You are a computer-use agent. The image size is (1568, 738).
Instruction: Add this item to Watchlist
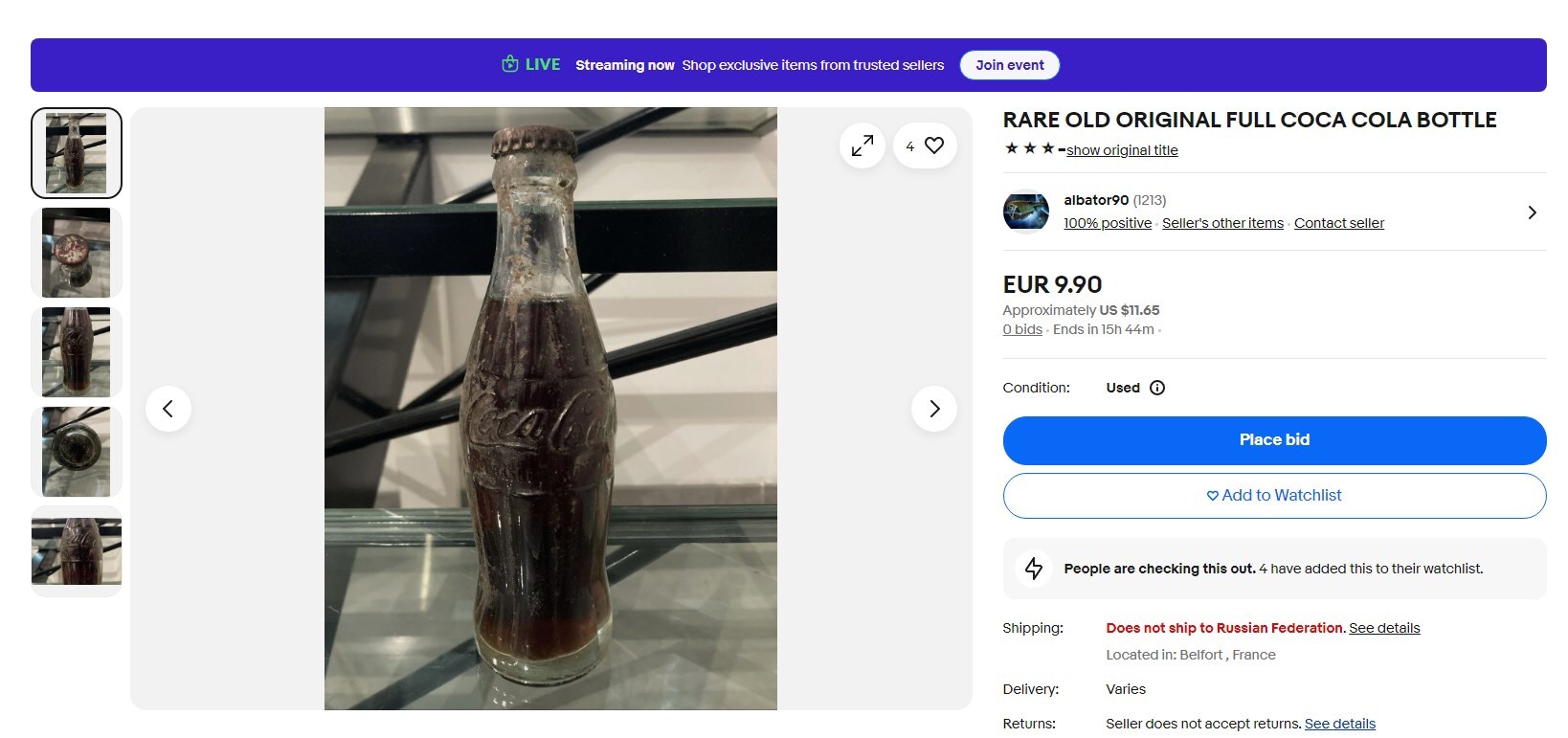click(1274, 495)
